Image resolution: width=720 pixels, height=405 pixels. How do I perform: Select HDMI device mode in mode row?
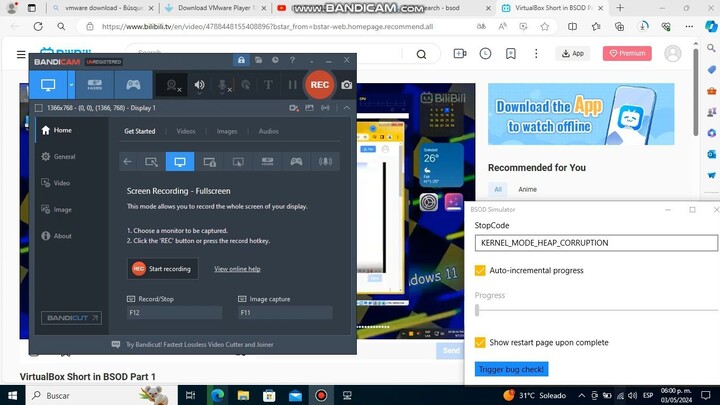267,162
